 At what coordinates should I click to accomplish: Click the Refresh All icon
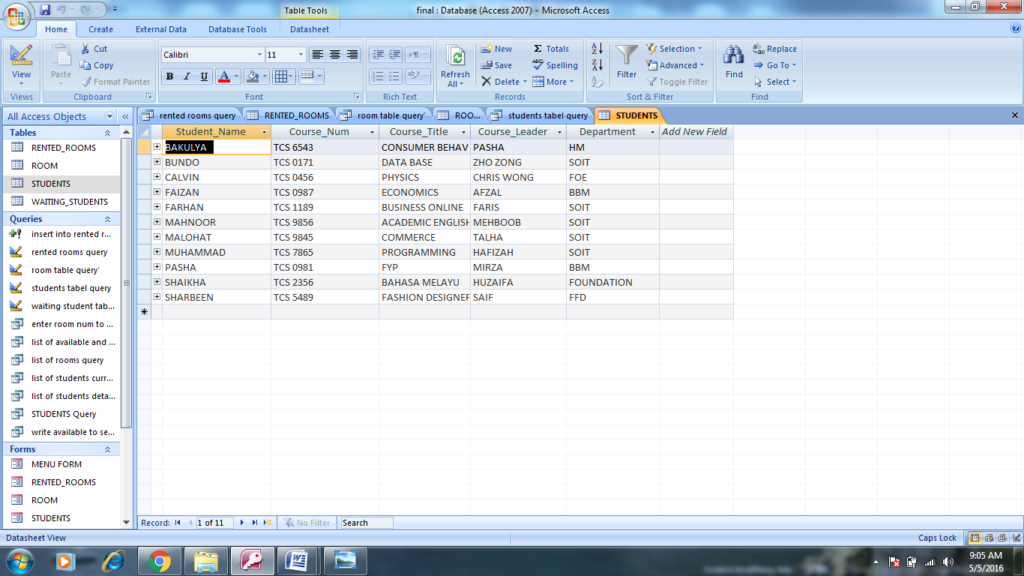point(456,58)
